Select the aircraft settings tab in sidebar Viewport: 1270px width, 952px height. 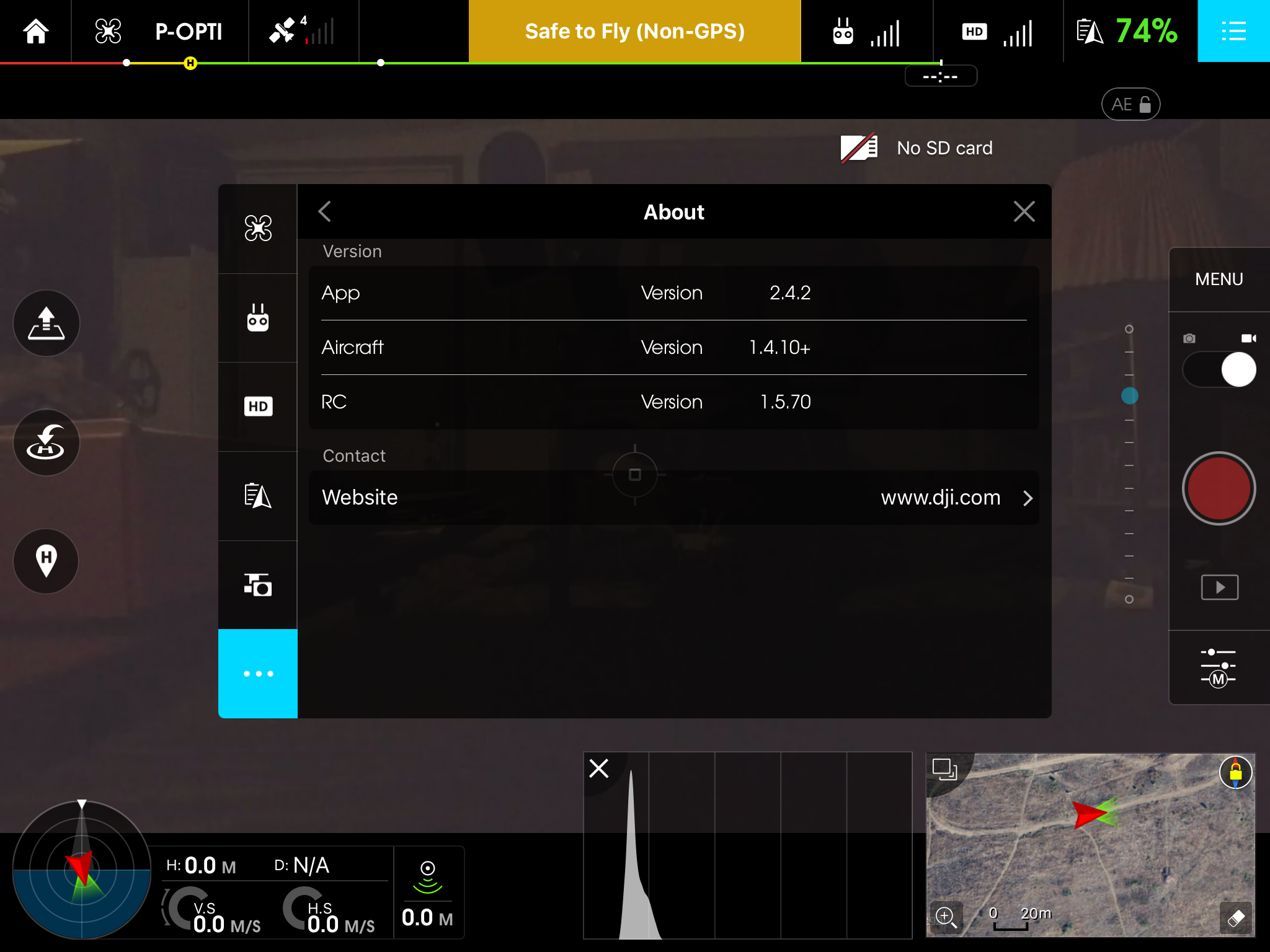pos(258,229)
